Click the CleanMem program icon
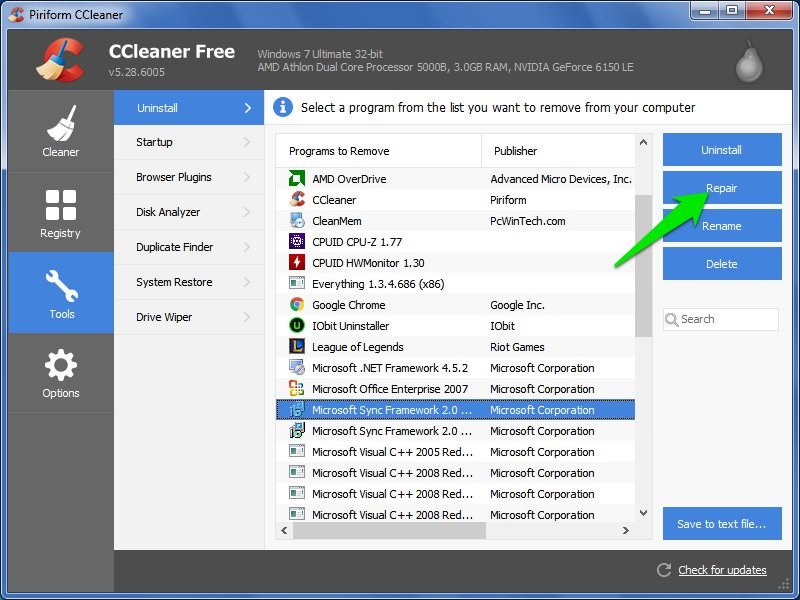The image size is (800, 600). (296, 220)
